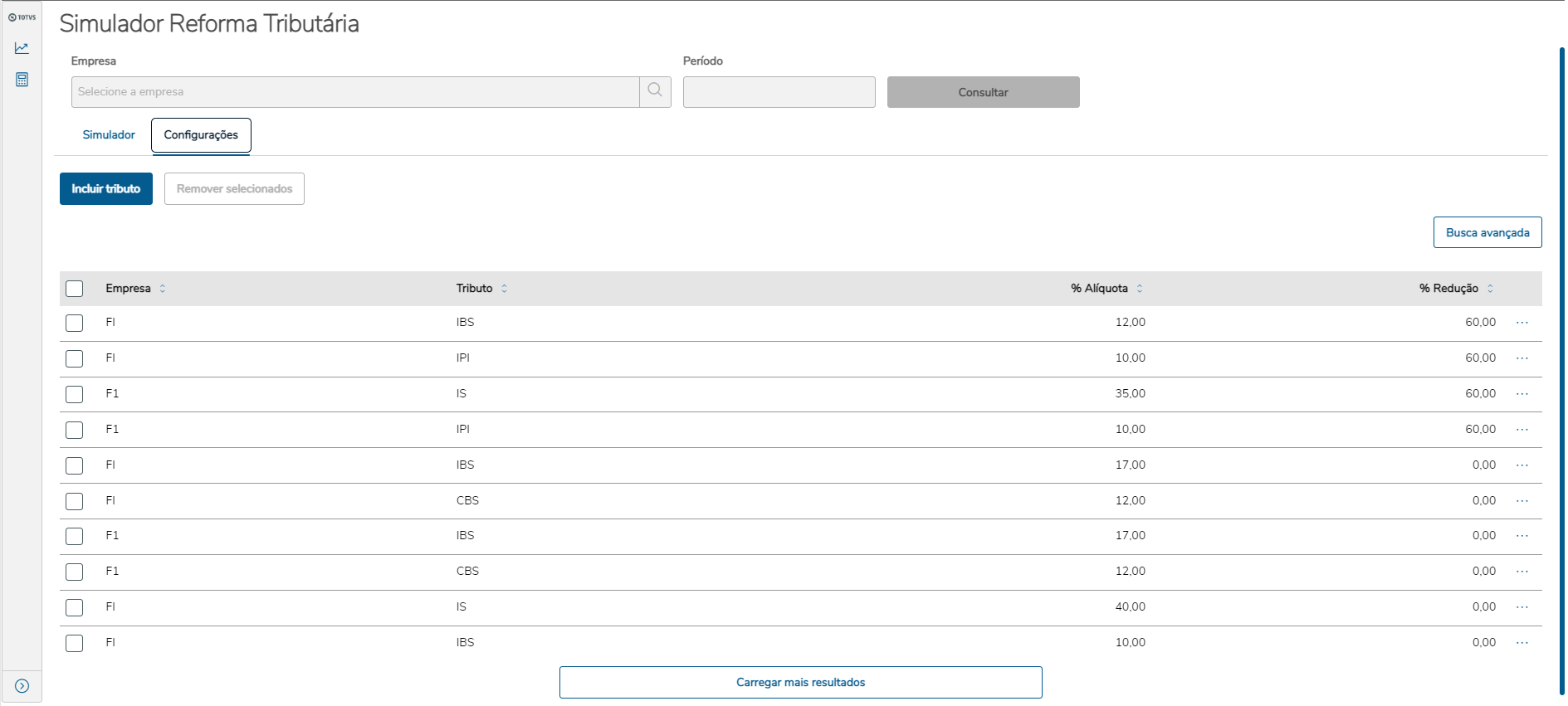Open more actions for IS 35,00 row
Viewport: 1568px width, 706px height.
tap(1522, 394)
